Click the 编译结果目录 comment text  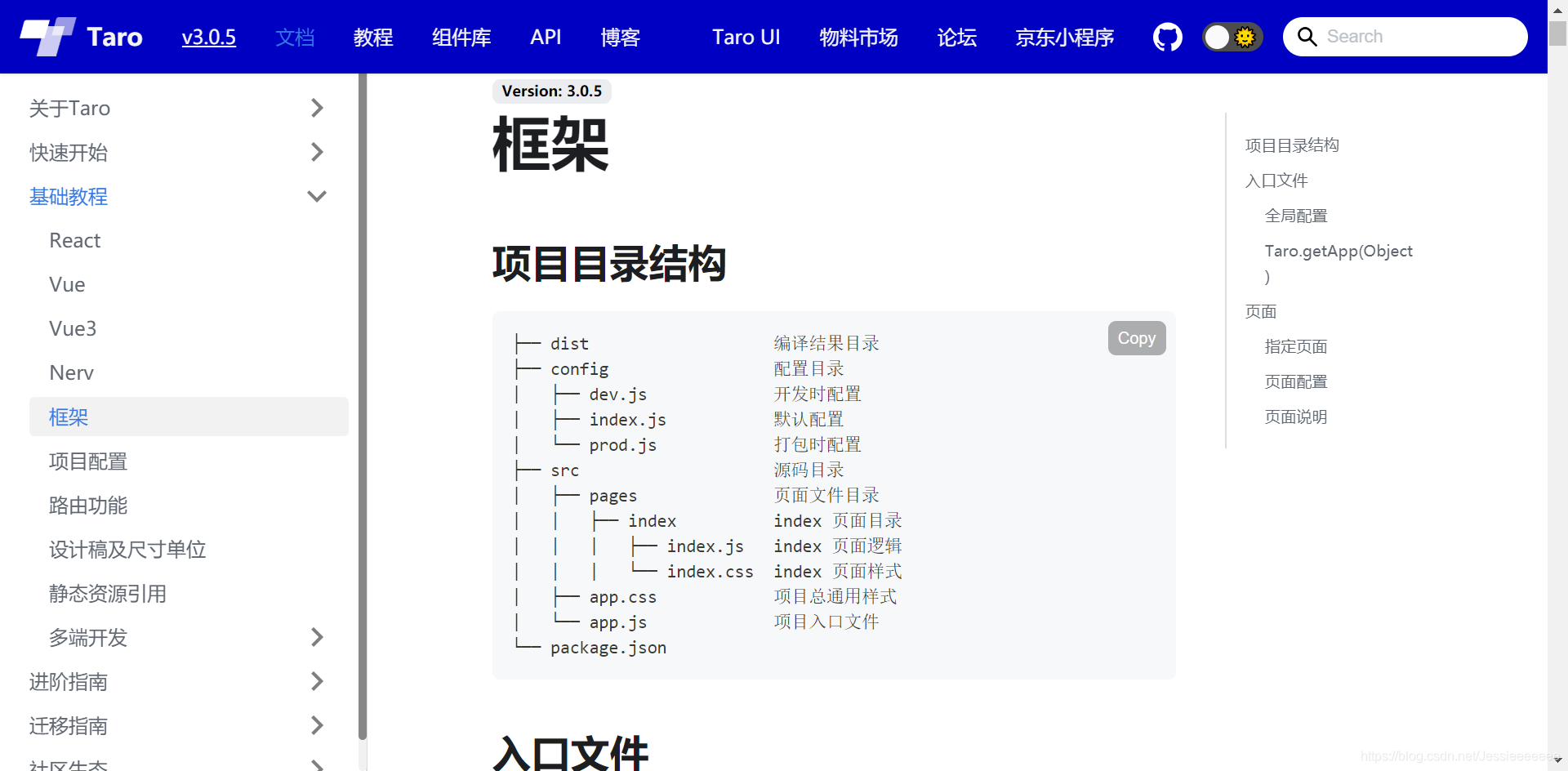point(826,343)
